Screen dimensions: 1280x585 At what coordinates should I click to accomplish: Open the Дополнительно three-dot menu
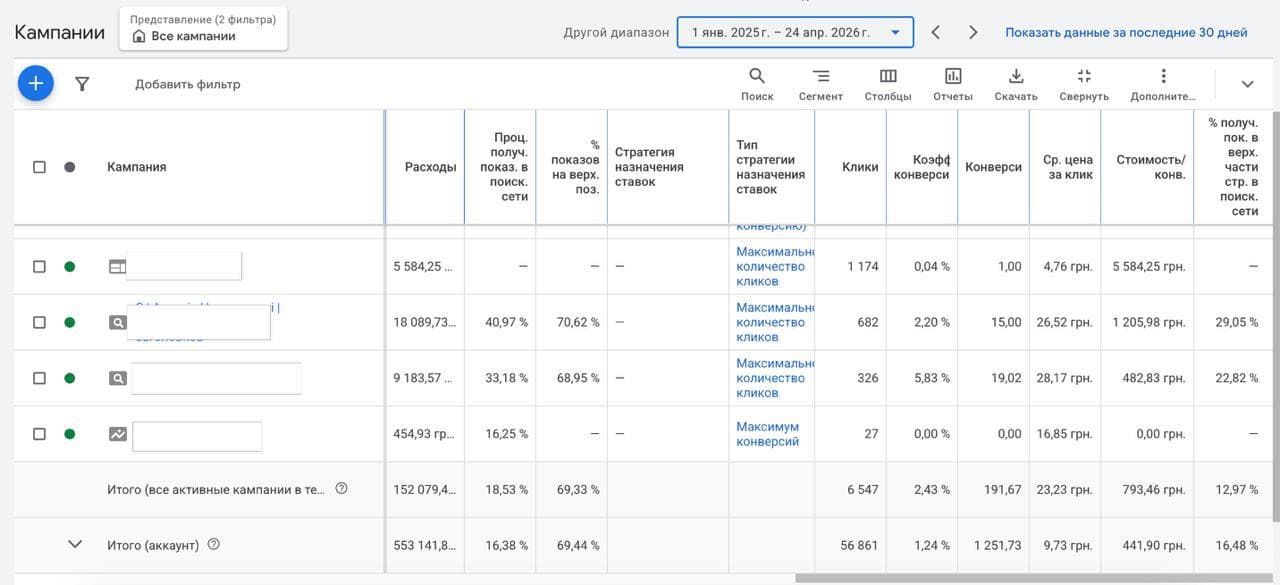1163,84
